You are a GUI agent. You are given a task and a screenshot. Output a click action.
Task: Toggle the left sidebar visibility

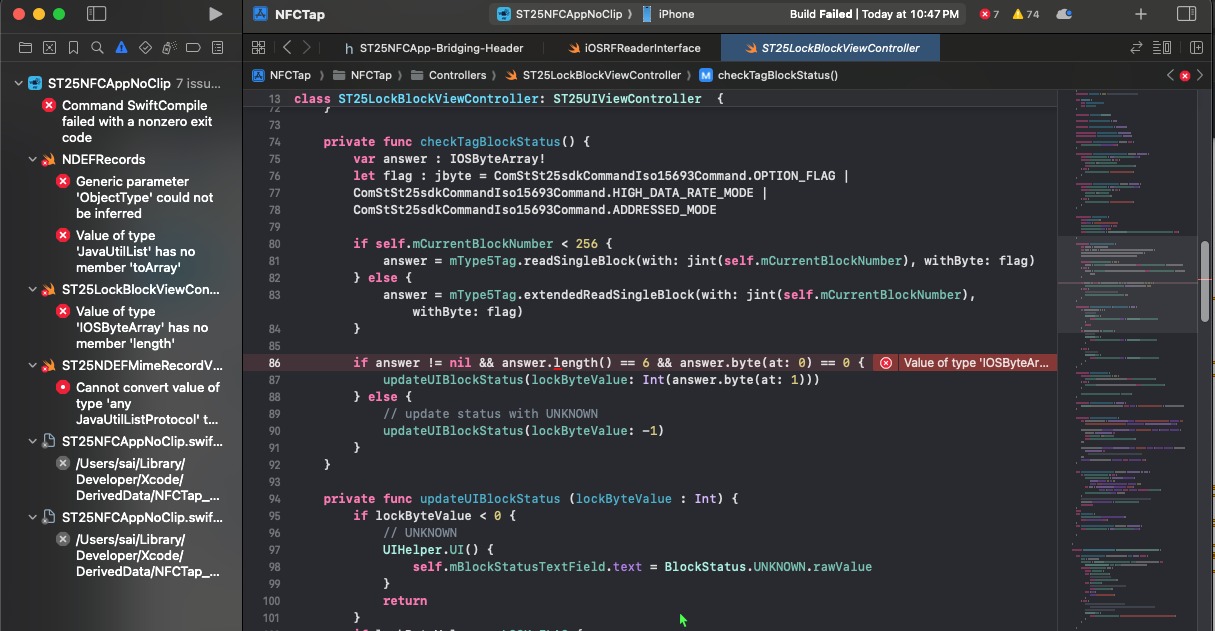click(x=97, y=14)
